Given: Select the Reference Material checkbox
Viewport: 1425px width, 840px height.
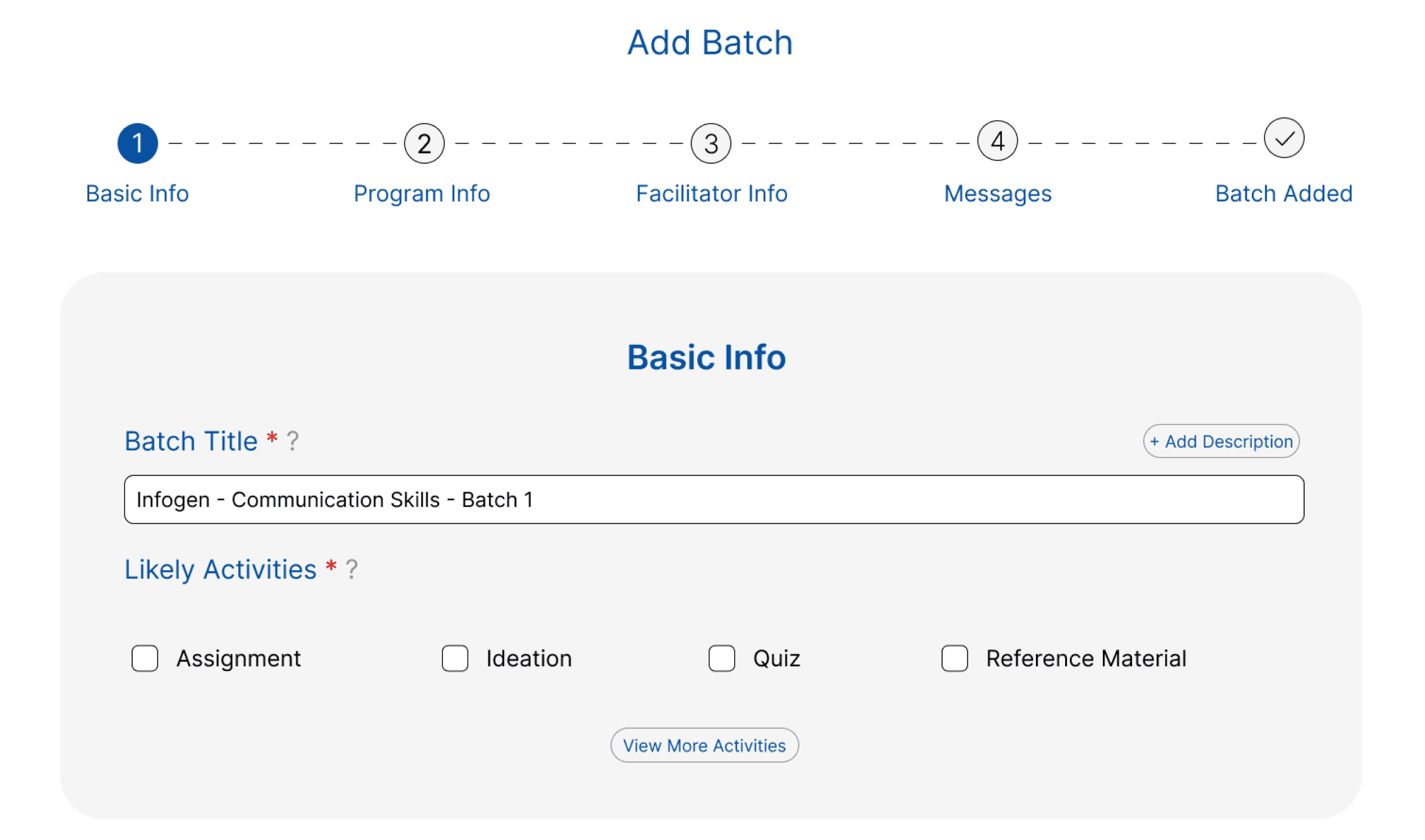Looking at the screenshot, I should [x=954, y=658].
